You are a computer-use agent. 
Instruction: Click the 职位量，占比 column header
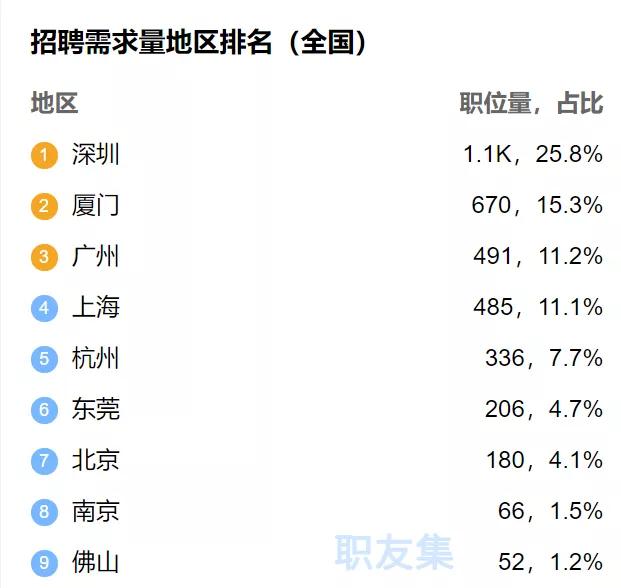[x=531, y=103]
